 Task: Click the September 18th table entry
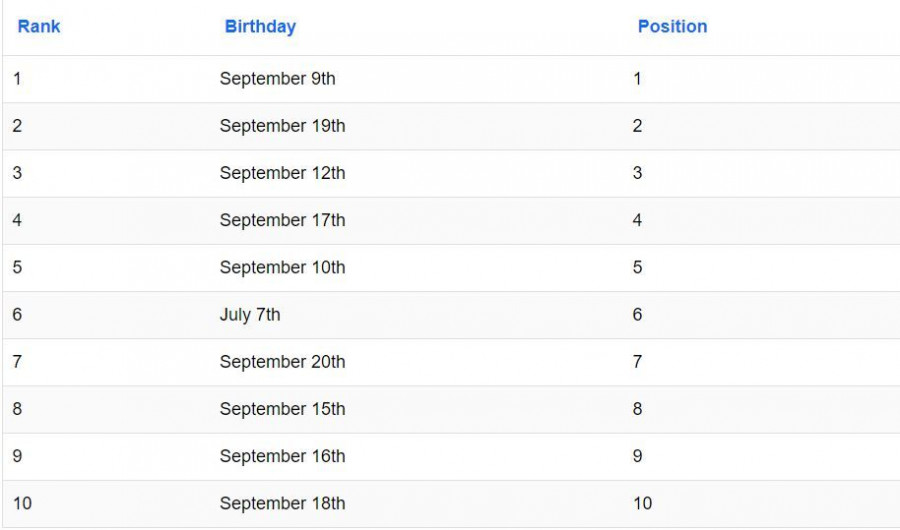(x=282, y=504)
